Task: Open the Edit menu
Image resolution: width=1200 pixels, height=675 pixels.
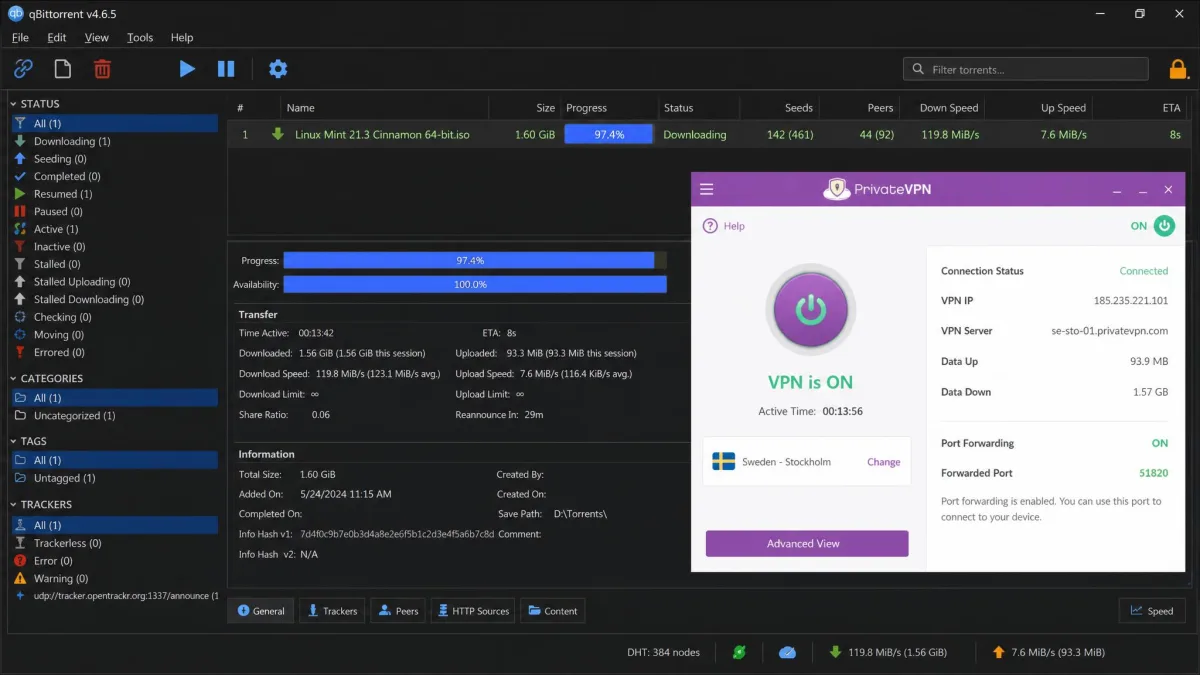Action: pyautogui.click(x=57, y=37)
